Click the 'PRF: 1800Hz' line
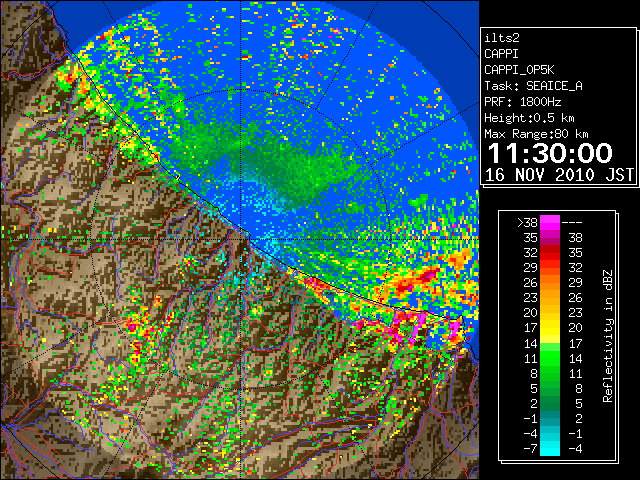The width and height of the screenshot is (640, 480). tap(522, 102)
